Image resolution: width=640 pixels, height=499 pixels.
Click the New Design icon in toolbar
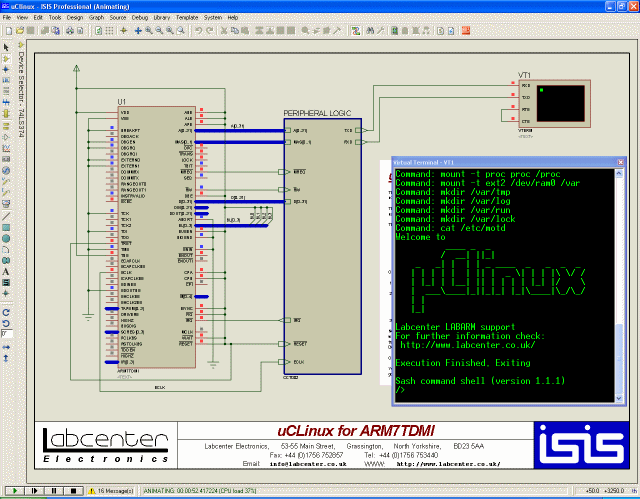[x=7, y=31]
